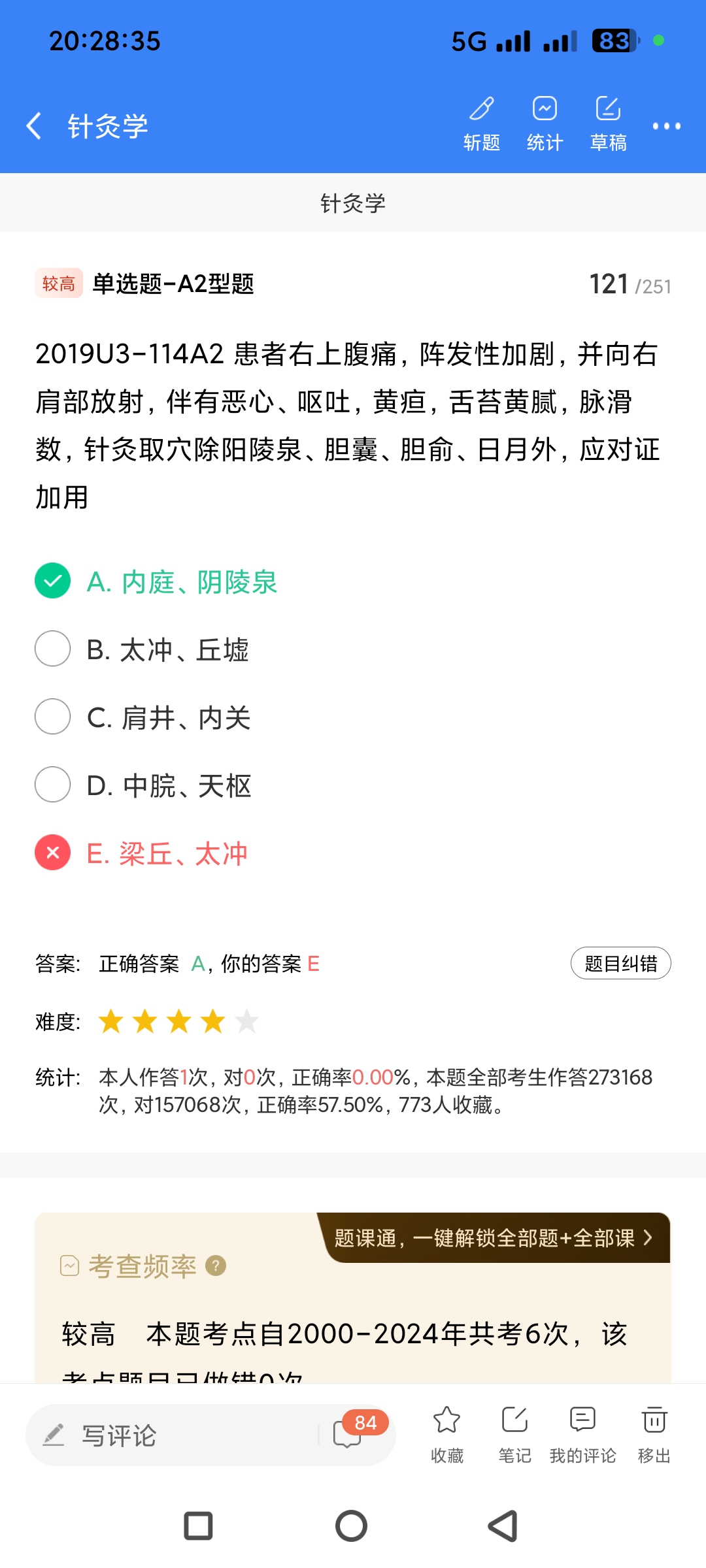Tap the back arrow icon
Image resolution: width=706 pixels, height=1568 pixels.
click(x=34, y=125)
